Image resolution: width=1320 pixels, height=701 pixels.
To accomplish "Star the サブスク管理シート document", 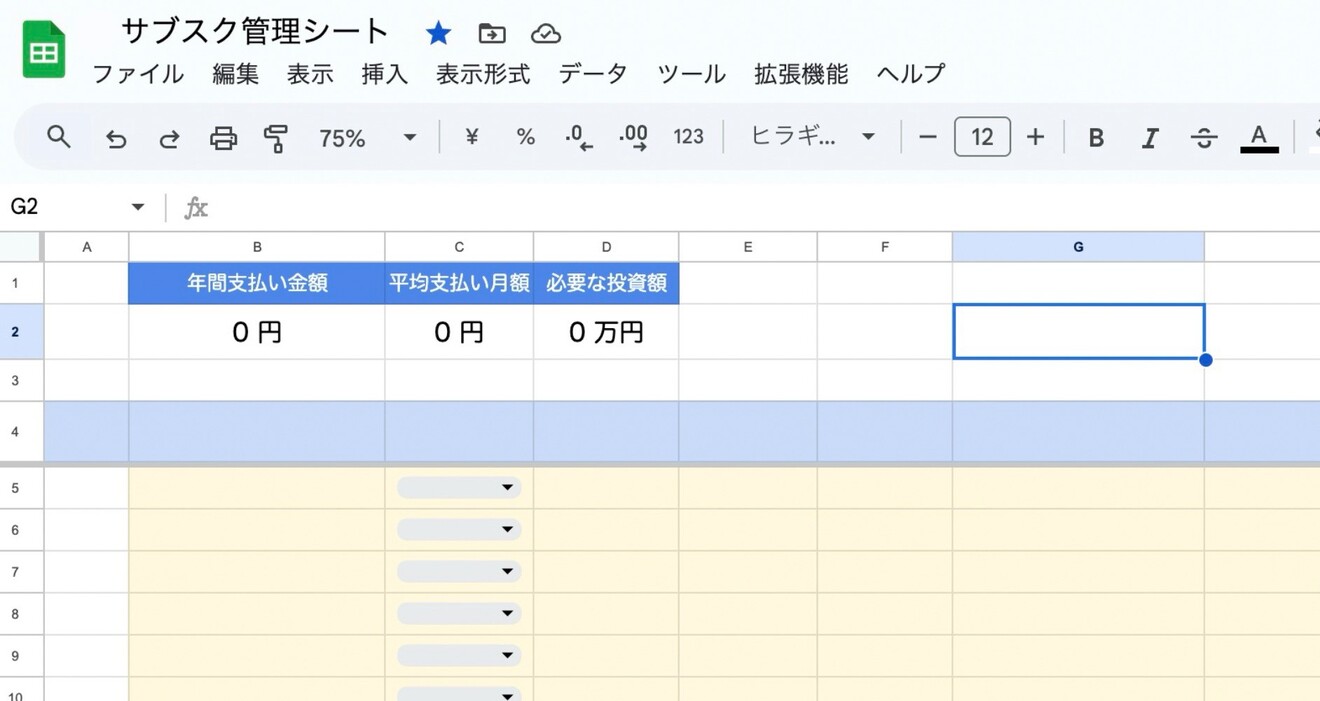I will (x=438, y=34).
